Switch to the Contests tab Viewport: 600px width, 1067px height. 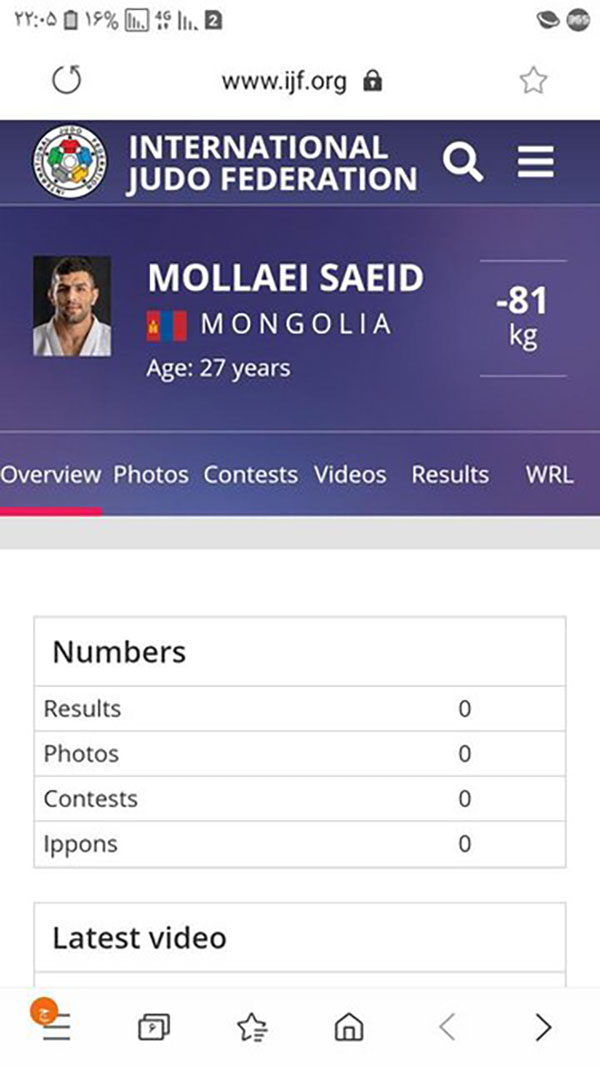[x=250, y=474]
